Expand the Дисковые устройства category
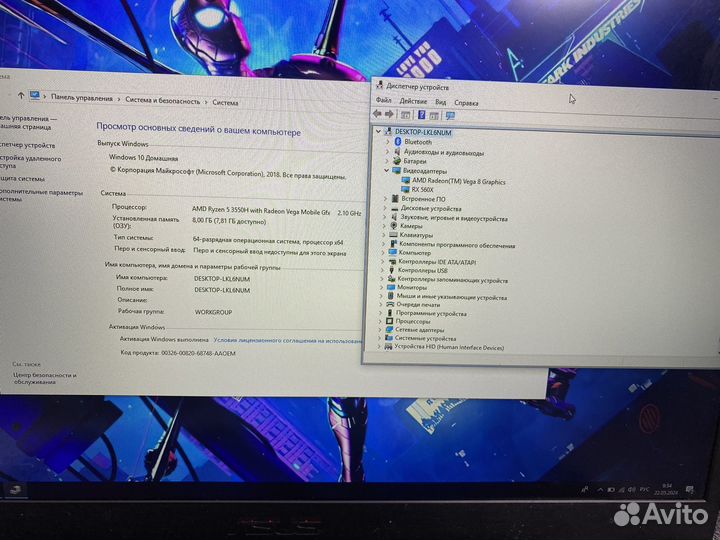 click(385, 208)
